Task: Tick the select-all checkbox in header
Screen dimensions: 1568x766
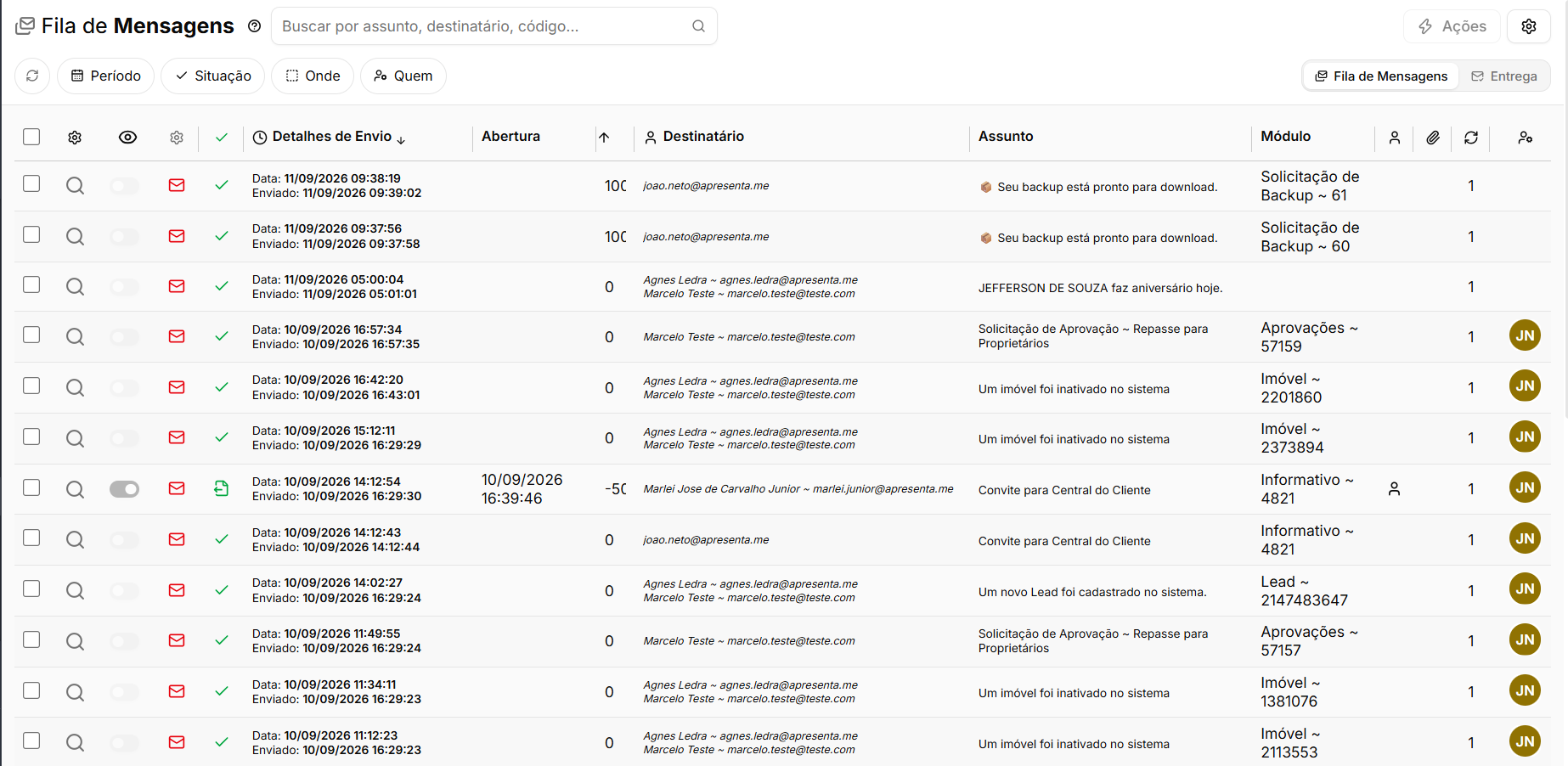Action: pyautogui.click(x=31, y=137)
